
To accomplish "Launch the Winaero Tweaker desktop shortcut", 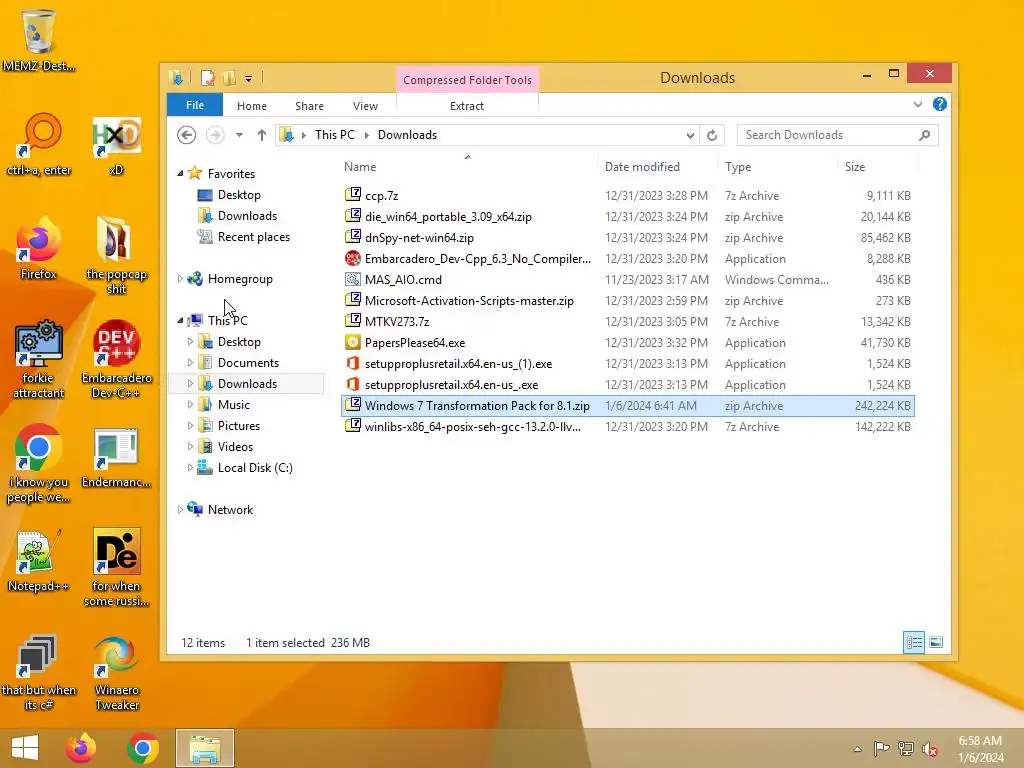I will coord(116,673).
